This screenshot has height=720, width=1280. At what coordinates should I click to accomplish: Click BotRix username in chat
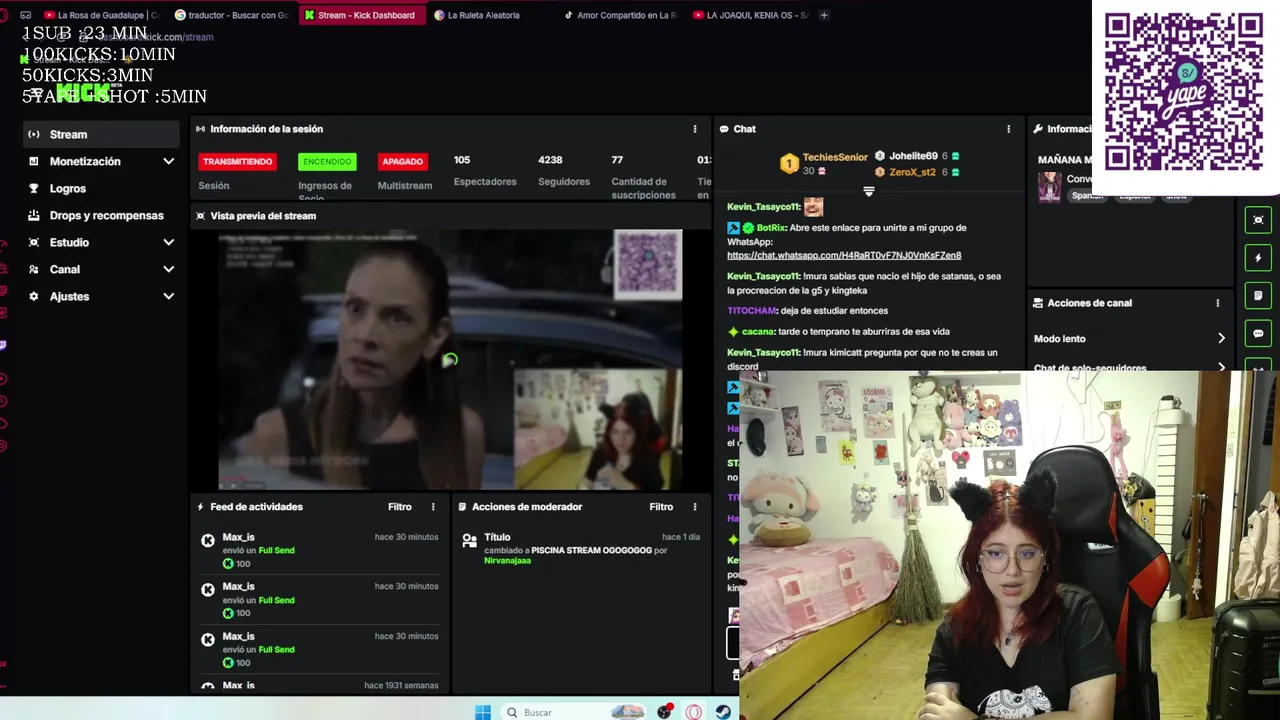(x=771, y=228)
